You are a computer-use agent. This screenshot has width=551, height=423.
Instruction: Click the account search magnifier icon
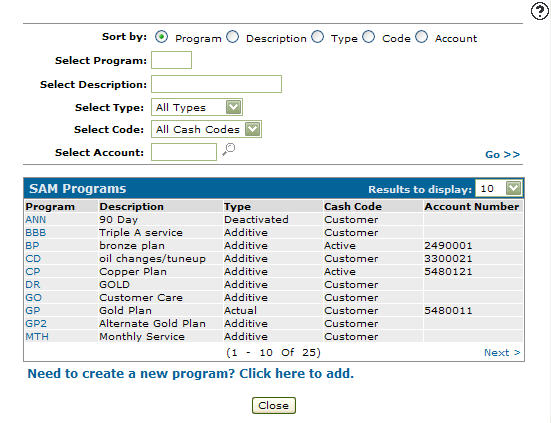click(x=228, y=150)
